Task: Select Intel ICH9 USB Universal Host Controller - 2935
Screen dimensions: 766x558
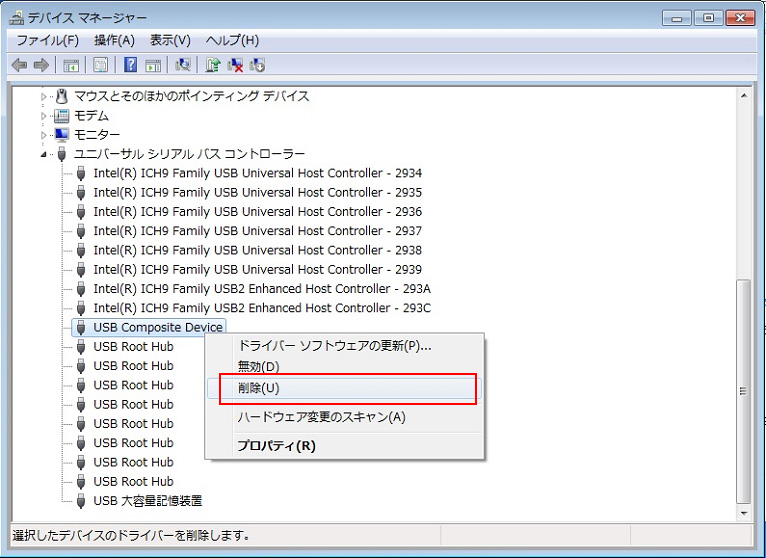Action: 257,193
